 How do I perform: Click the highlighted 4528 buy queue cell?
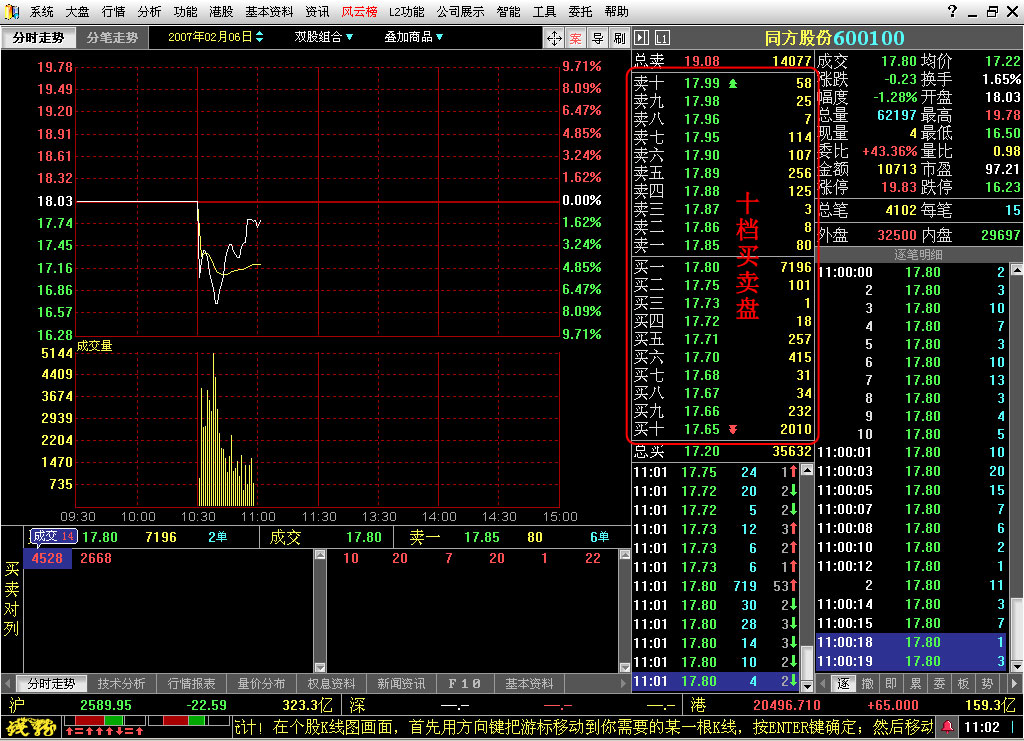(47, 558)
